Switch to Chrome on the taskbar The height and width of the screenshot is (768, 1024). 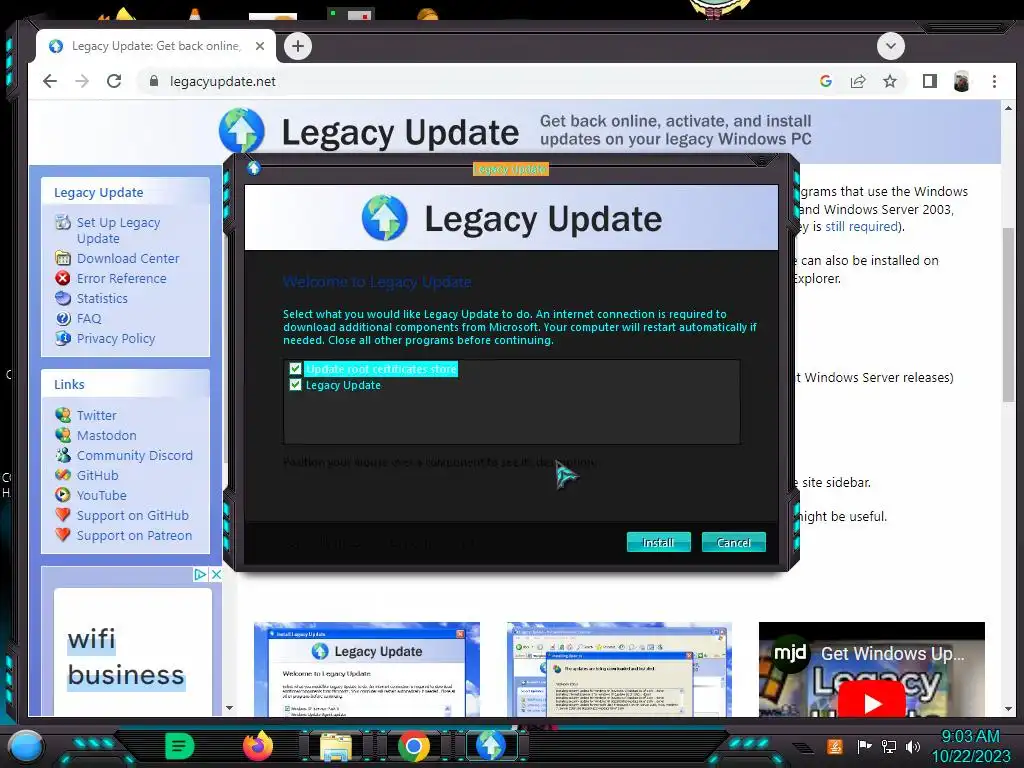414,746
